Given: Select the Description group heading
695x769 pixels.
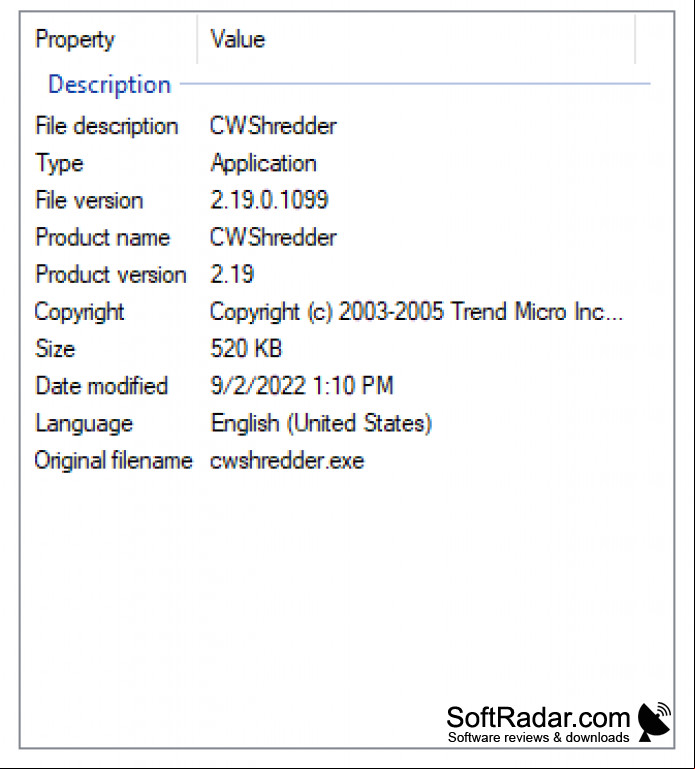Looking at the screenshot, I should pyautogui.click(x=109, y=84).
